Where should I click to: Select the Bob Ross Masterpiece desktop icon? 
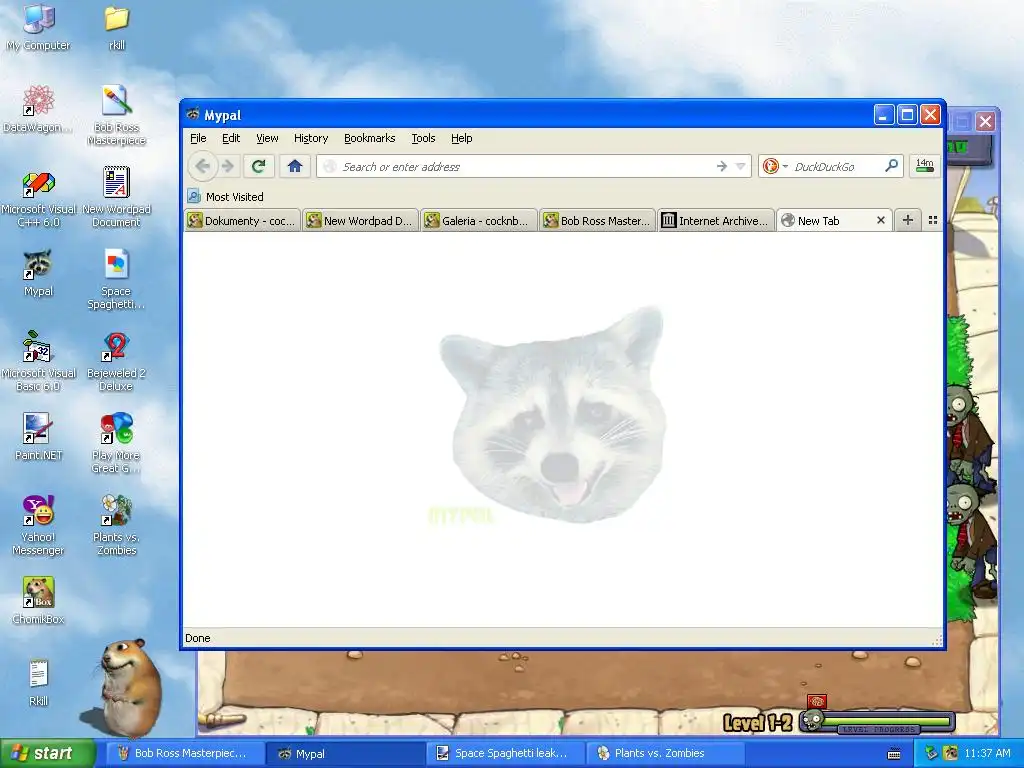[116, 115]
